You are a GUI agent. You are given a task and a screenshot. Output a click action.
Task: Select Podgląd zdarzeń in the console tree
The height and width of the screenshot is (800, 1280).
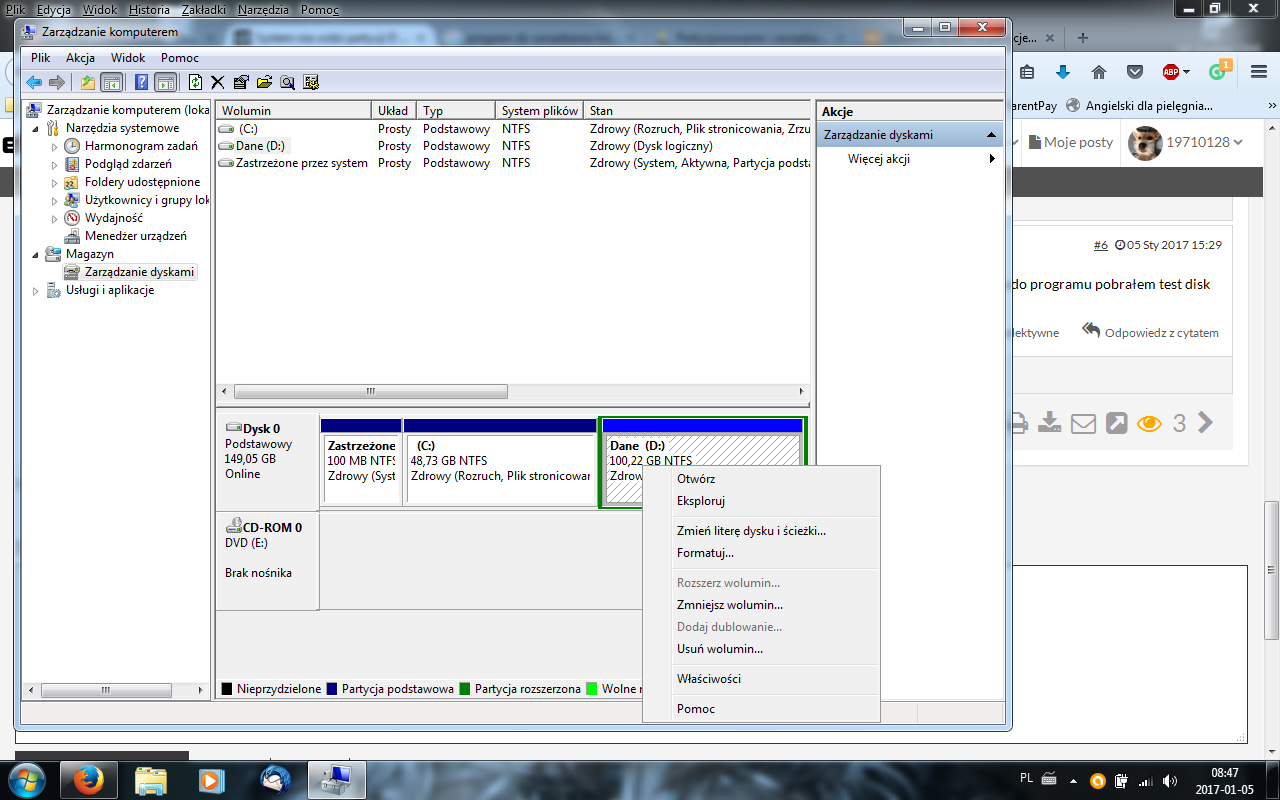(128, 164)
